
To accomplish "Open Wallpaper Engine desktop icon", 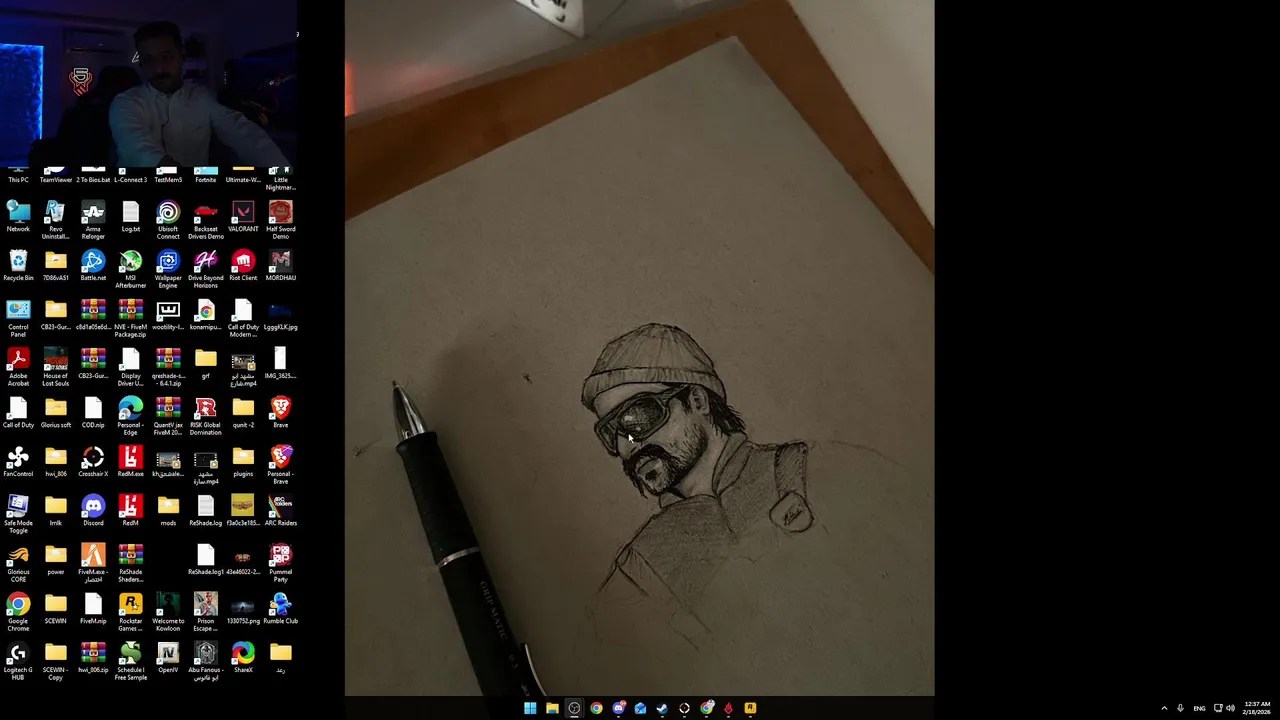I will (168, 269).
